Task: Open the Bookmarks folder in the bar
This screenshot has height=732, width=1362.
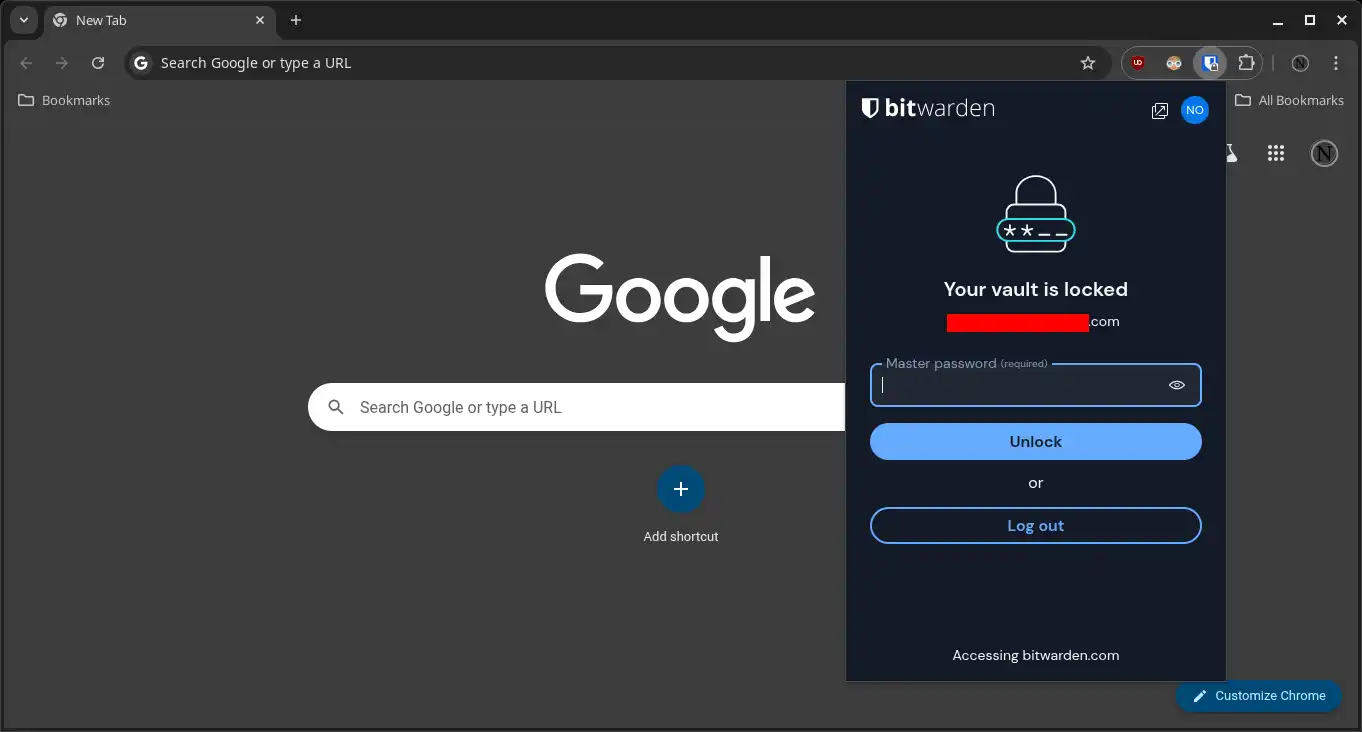Action: (x=65, y=100)
